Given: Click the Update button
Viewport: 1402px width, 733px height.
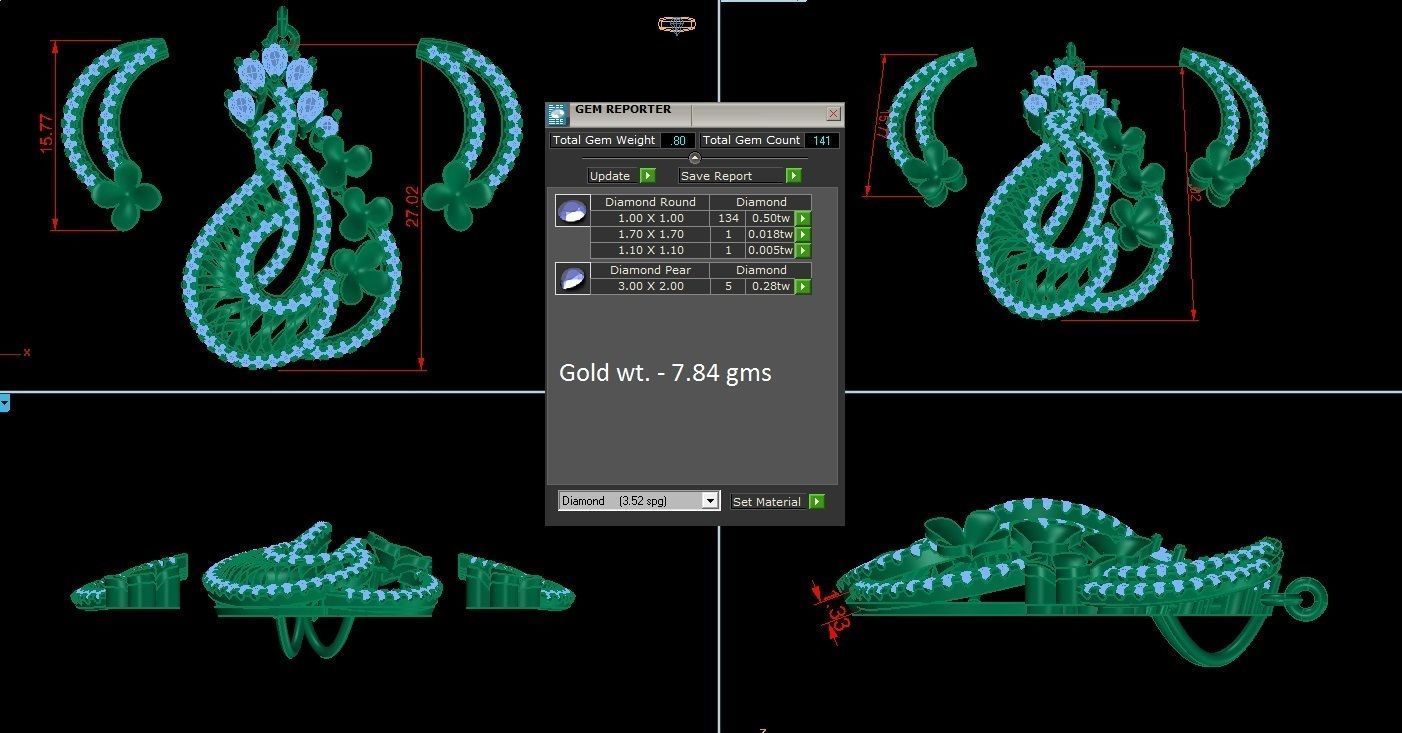Looking at the screenshot, I should (x=613, y=176).
